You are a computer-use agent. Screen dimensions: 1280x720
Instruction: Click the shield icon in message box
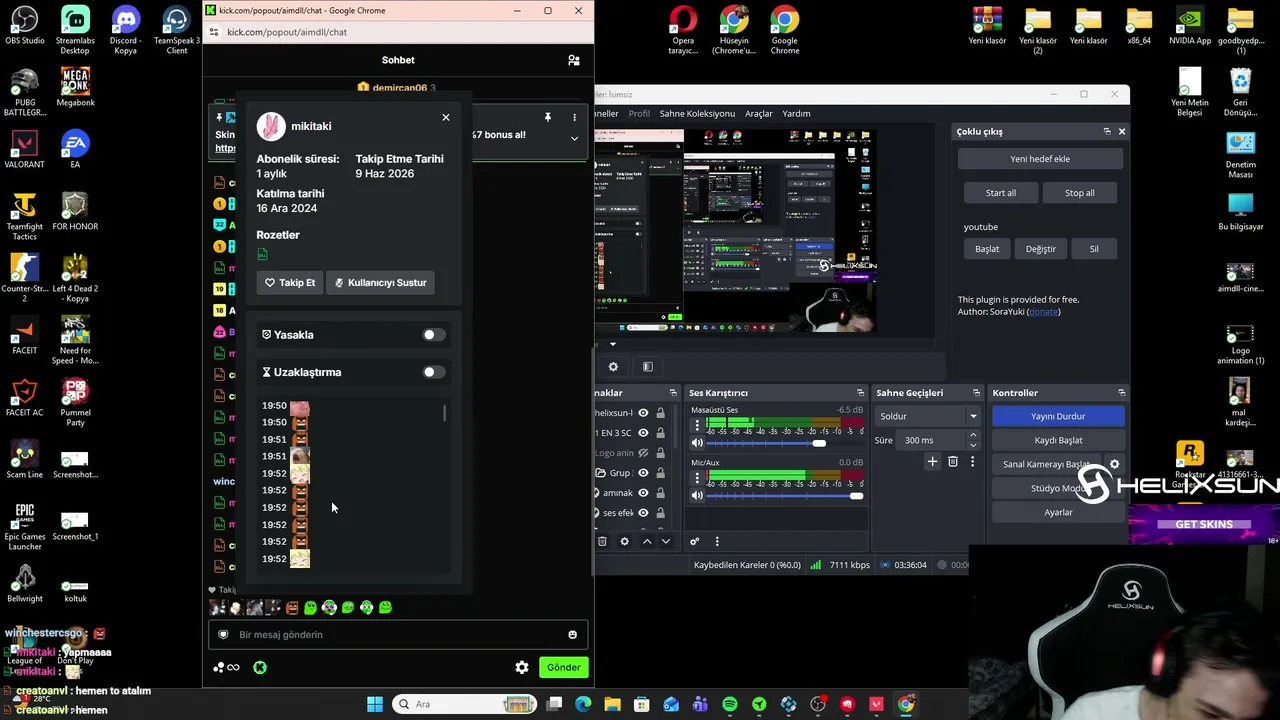[x=224, y=635]
